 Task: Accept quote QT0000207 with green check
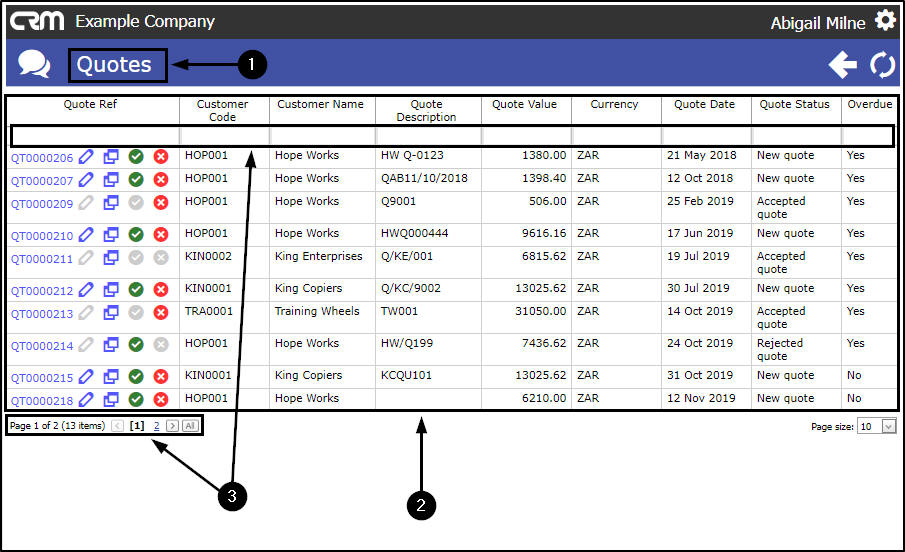click(136, 180)
